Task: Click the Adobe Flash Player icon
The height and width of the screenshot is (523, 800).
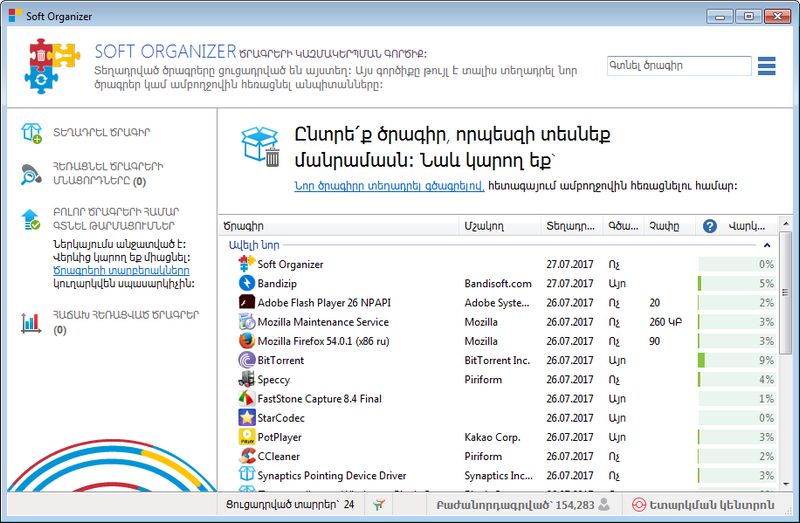Action: pyautogui.click(x=247, y=302)
